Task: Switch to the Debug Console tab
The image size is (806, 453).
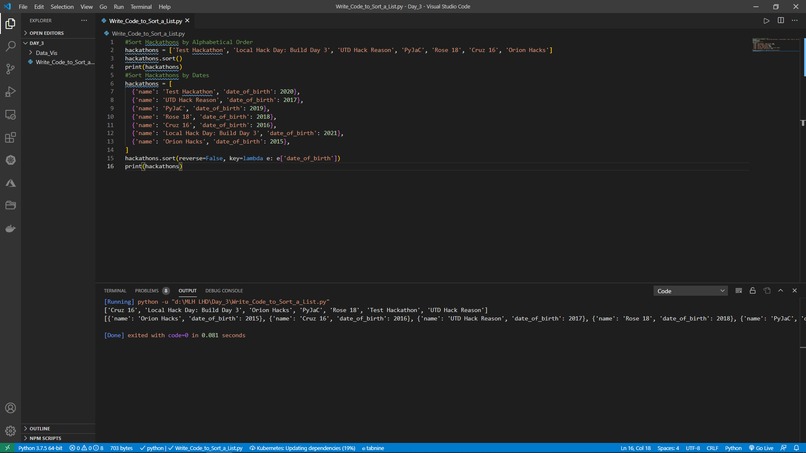Action: [224, 291]
